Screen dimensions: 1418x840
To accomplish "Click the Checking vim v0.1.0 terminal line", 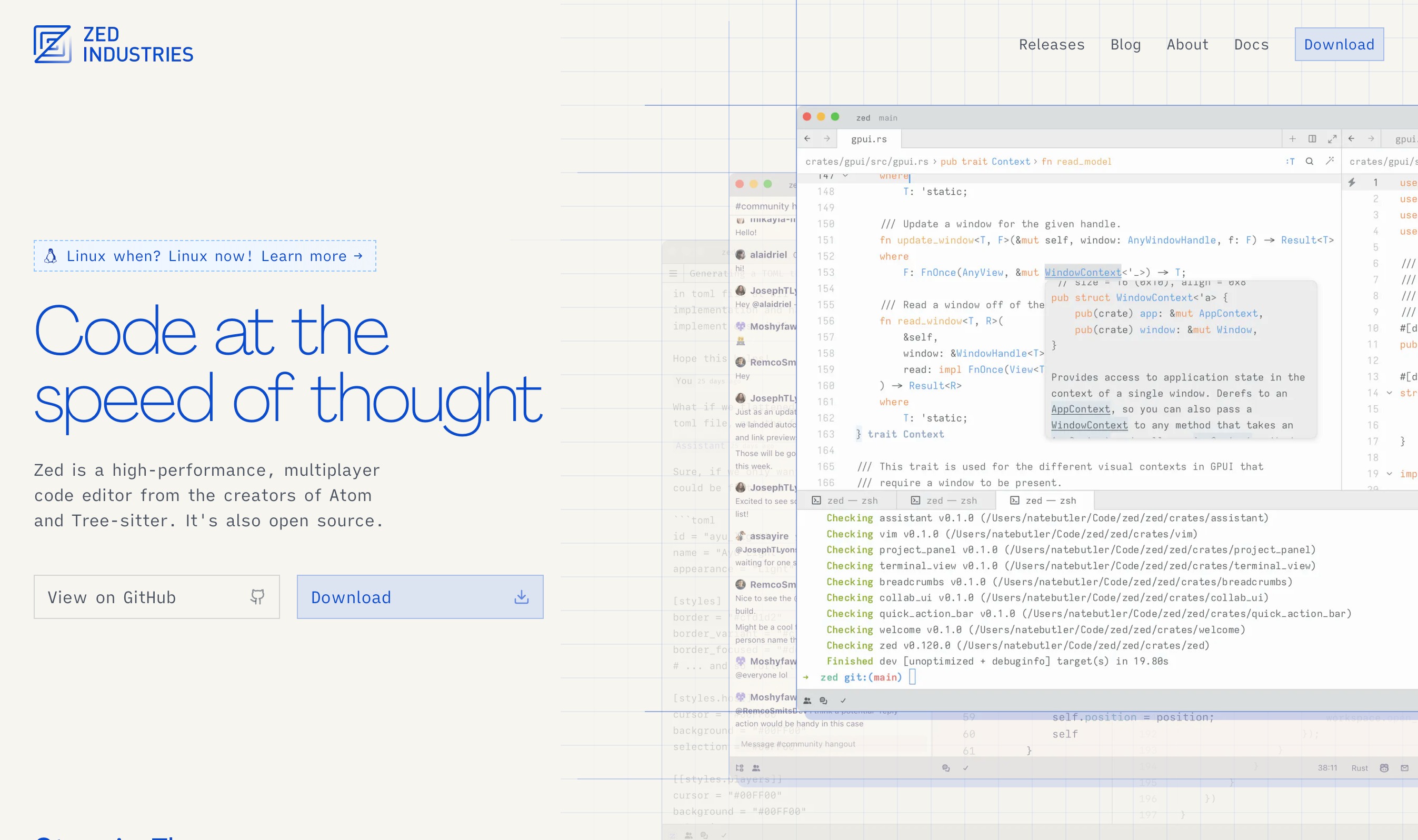I will click(1012, 534).
